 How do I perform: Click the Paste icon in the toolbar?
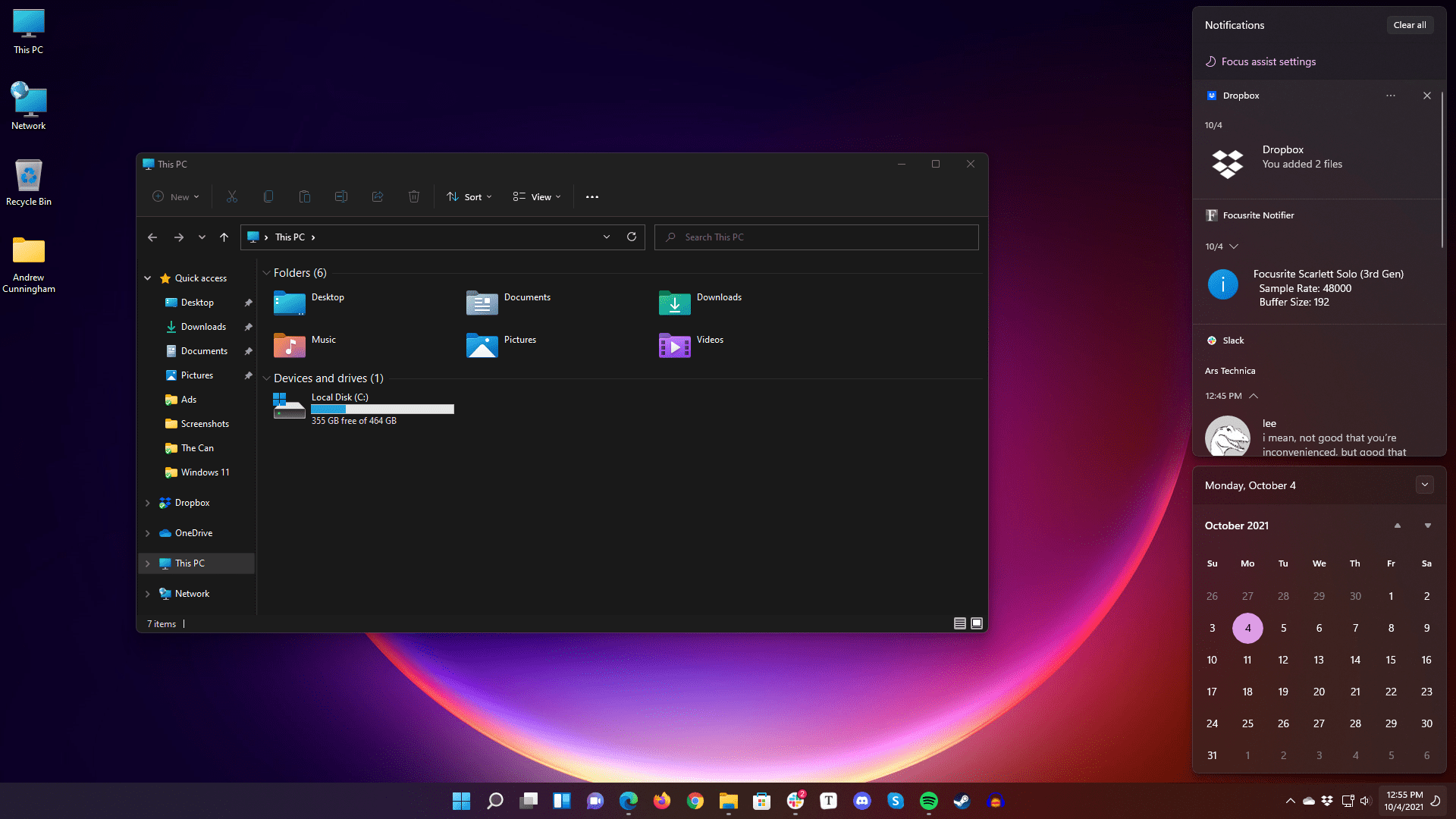(x=304, y=196)
